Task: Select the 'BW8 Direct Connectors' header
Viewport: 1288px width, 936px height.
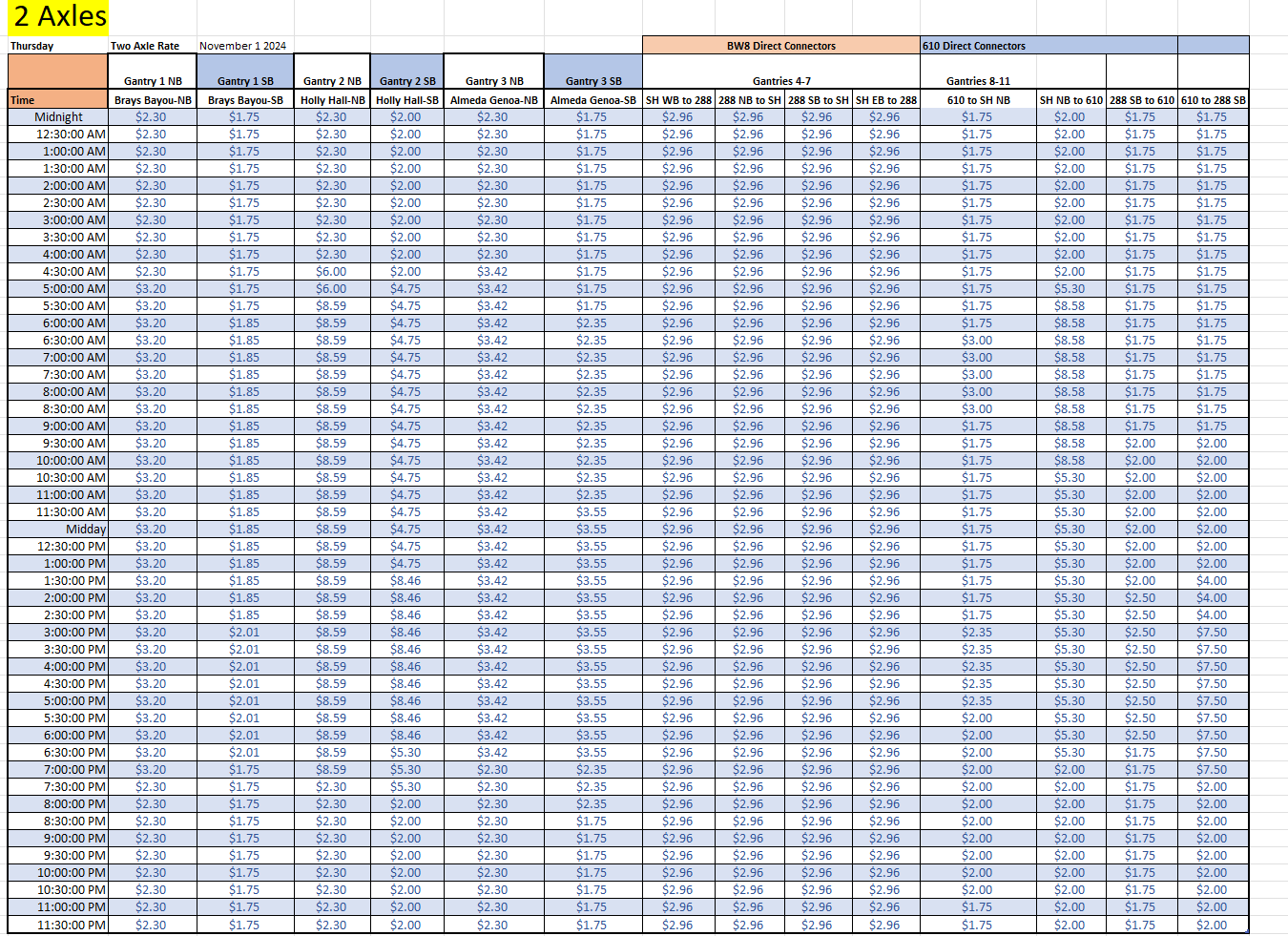Action: (x=781, y=46)
